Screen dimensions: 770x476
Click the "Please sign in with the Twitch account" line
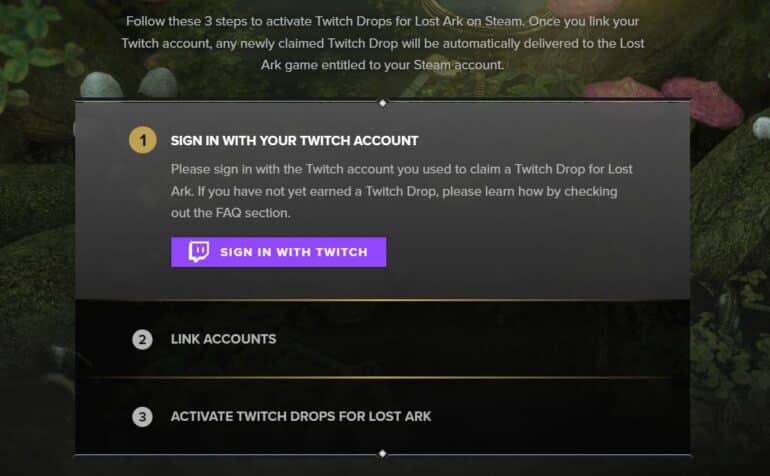tap(401, 169)
